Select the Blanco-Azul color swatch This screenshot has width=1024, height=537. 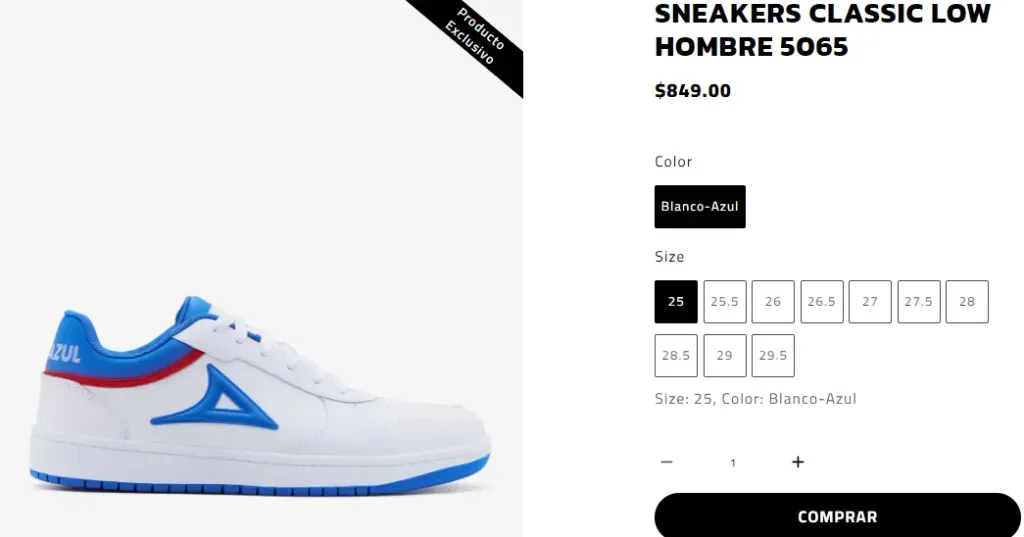(x=699, y=206)
